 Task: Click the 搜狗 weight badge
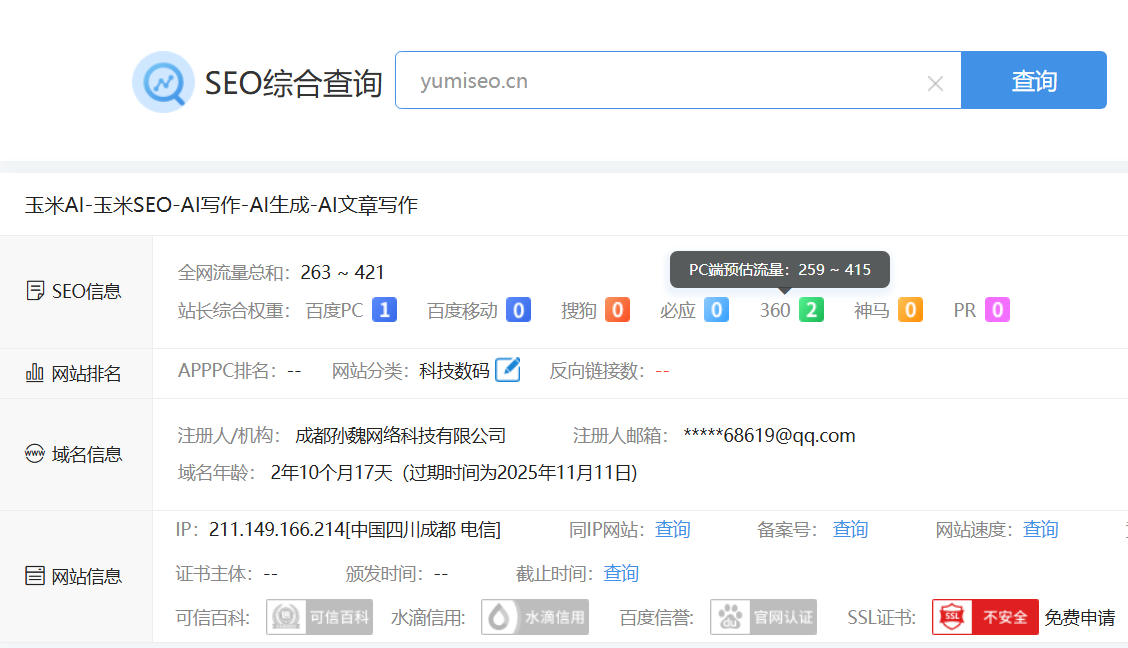click(x=617, y=310)
